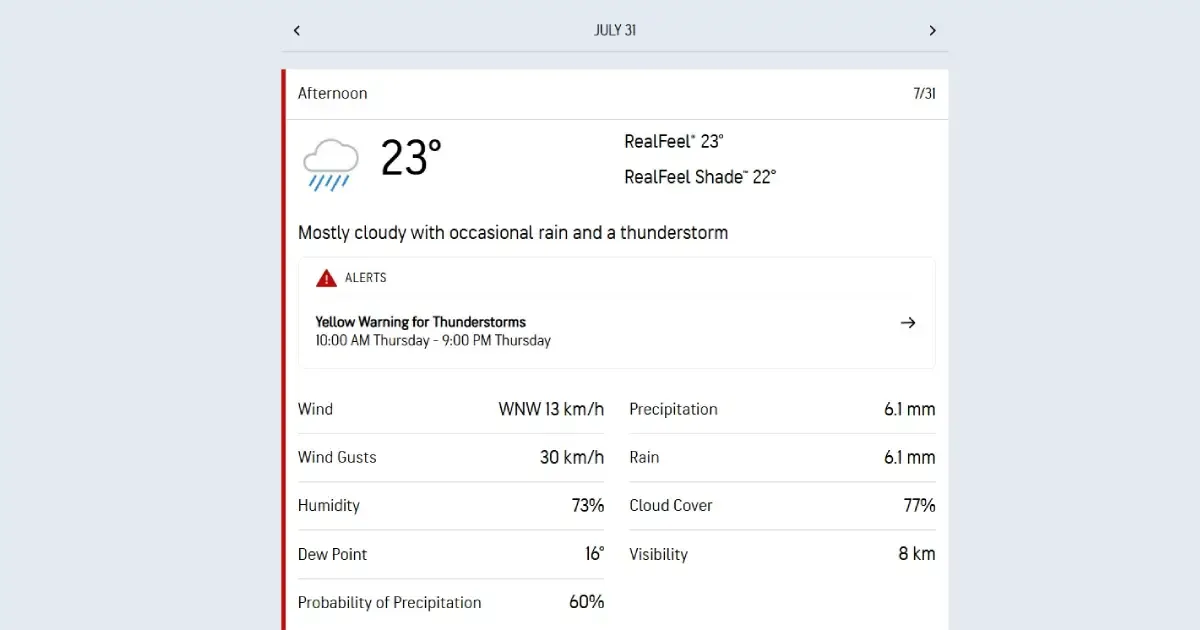Click the RealFeel 23° value
Viewport: 1200px width, 630px height.
tap(674, 141)
